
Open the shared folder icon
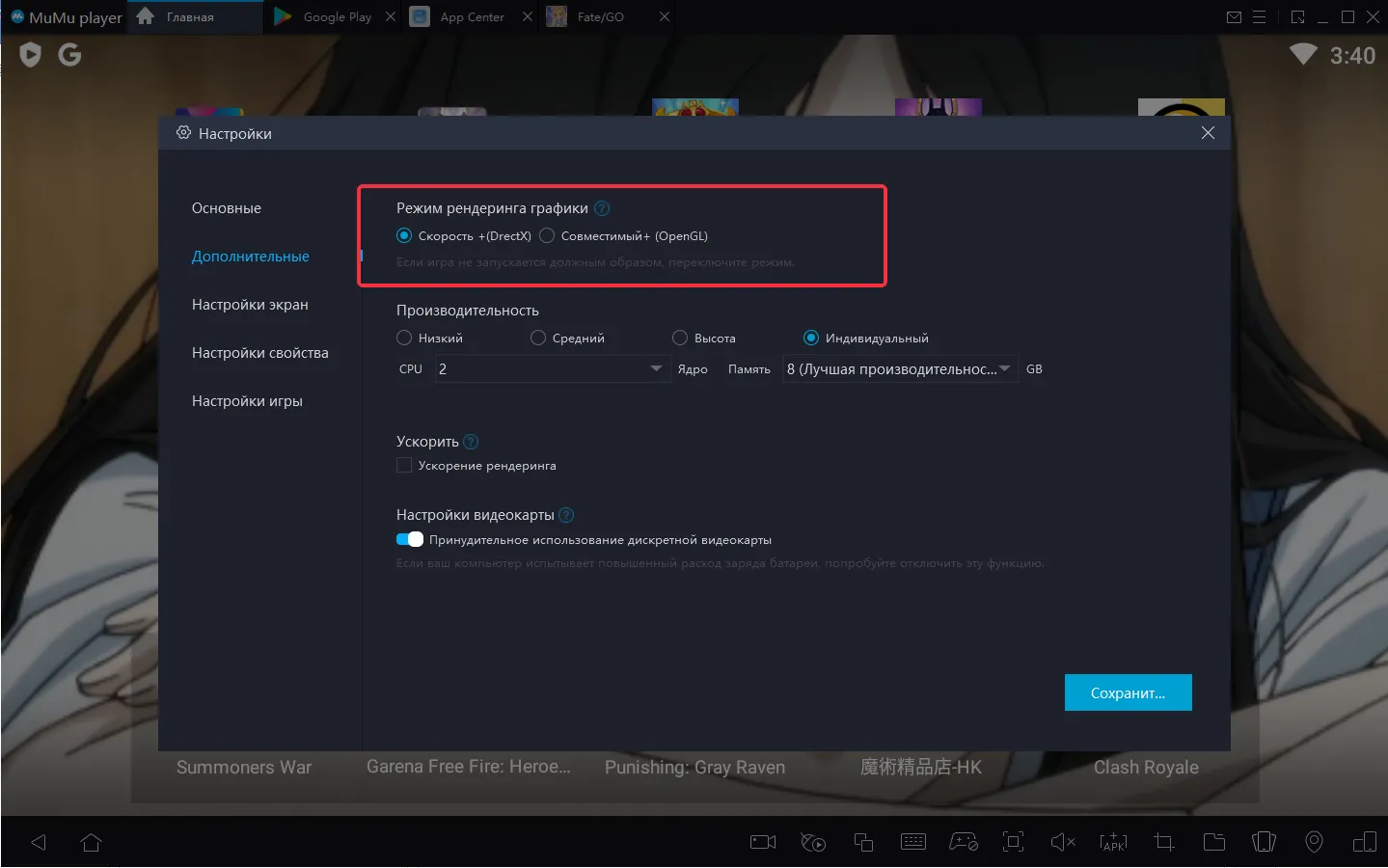coord(1214,842)
